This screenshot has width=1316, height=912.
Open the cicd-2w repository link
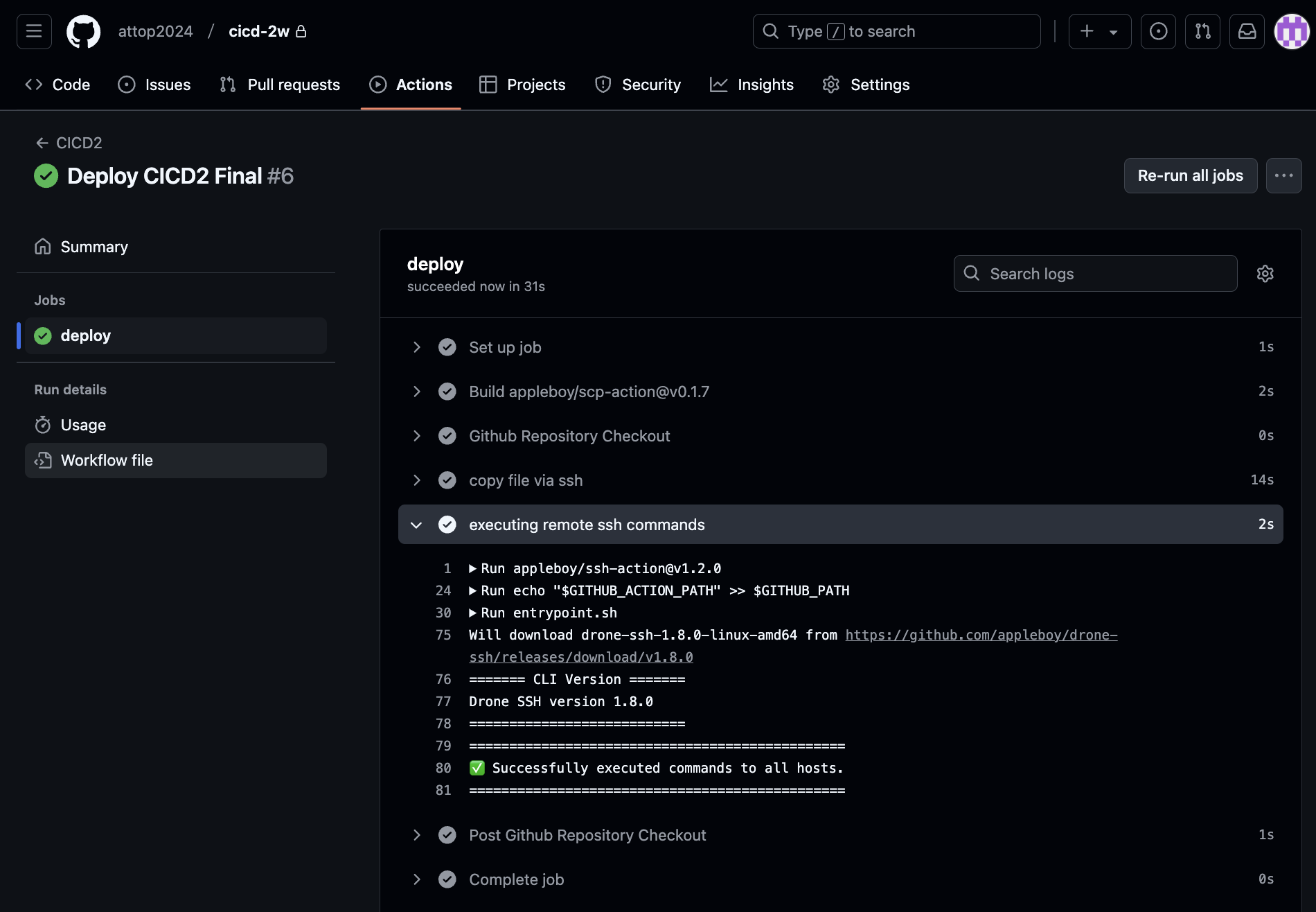click(259, 31)
